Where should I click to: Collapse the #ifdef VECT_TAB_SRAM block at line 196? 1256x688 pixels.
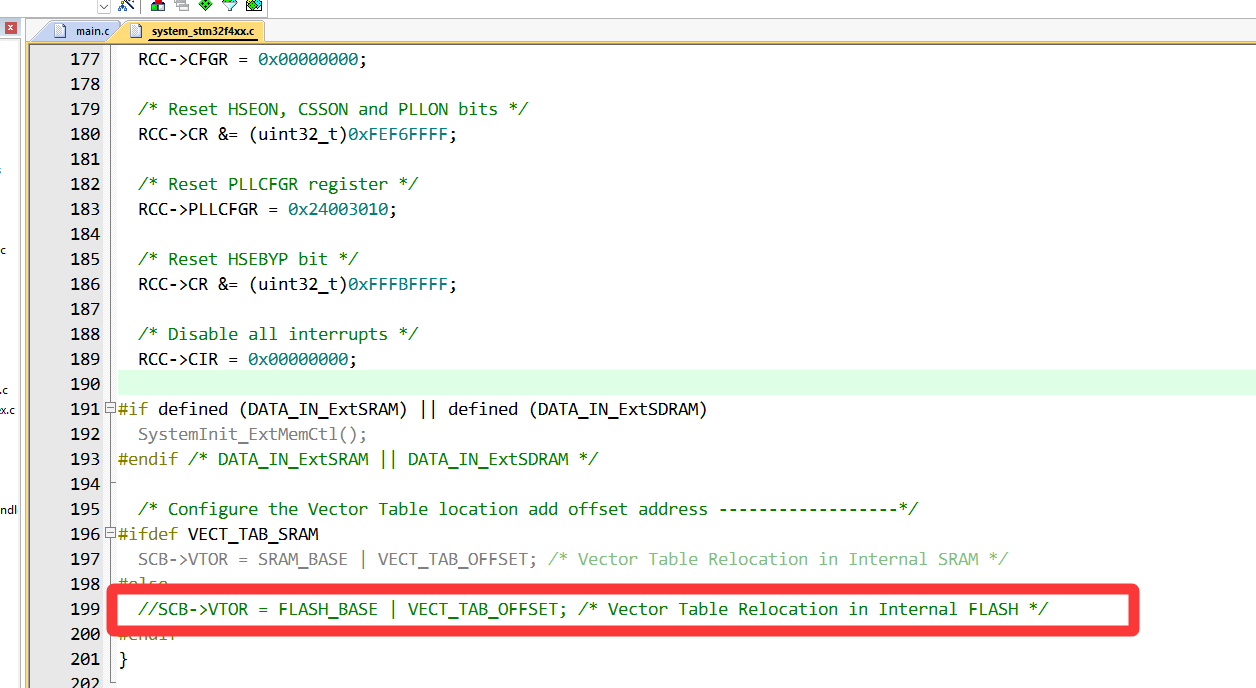pos(109,534)
